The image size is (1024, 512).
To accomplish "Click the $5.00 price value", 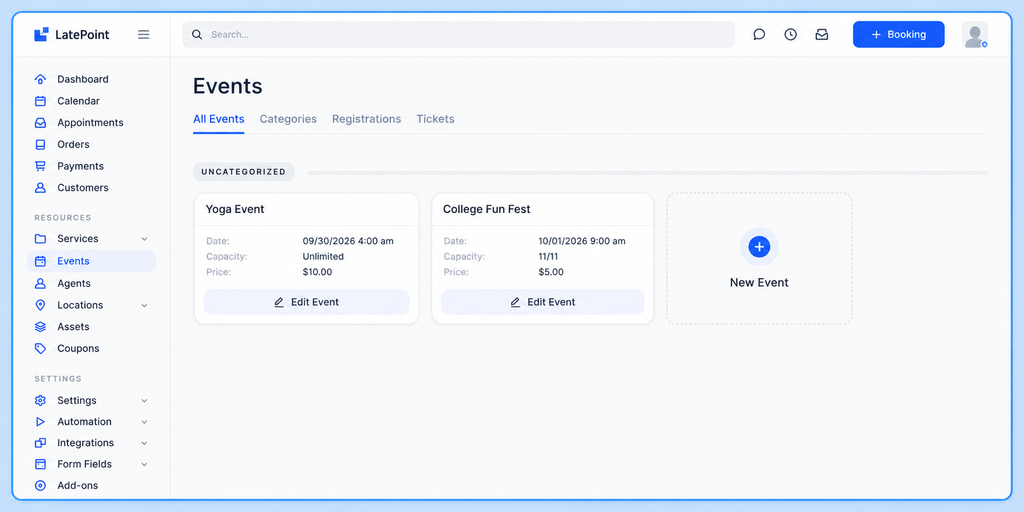I will point(551,272).
